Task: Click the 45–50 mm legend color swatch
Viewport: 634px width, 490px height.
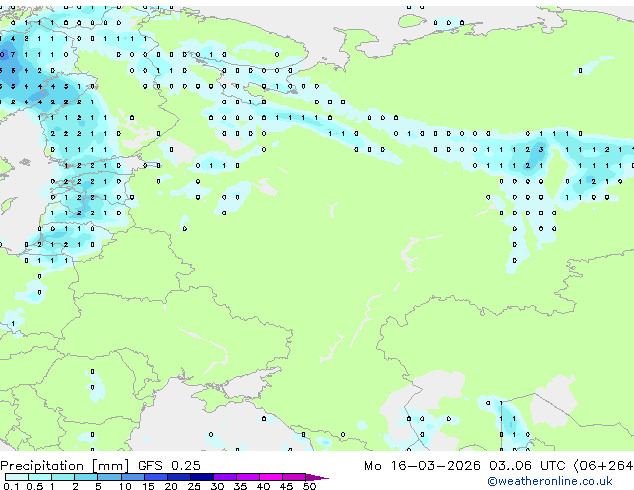Action: click(x=294, y=477)
